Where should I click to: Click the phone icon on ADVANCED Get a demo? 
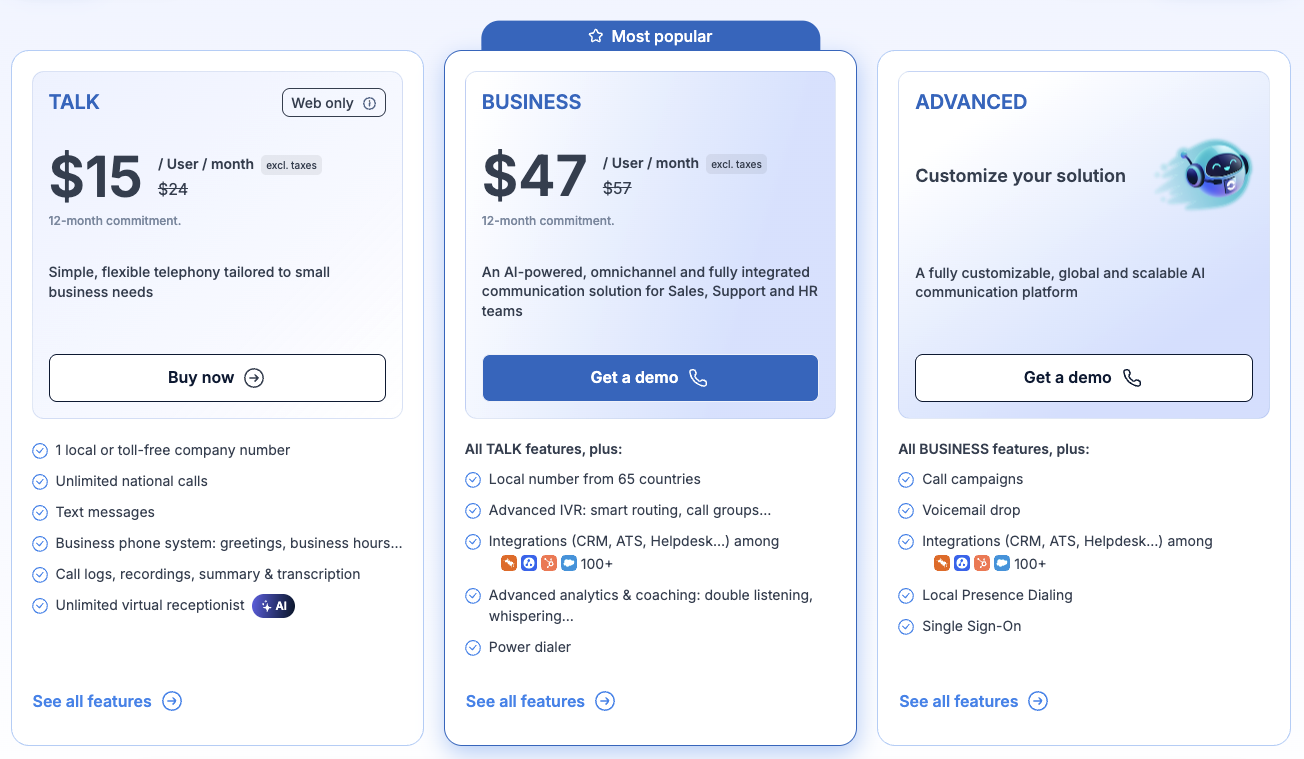point(1131,378)
